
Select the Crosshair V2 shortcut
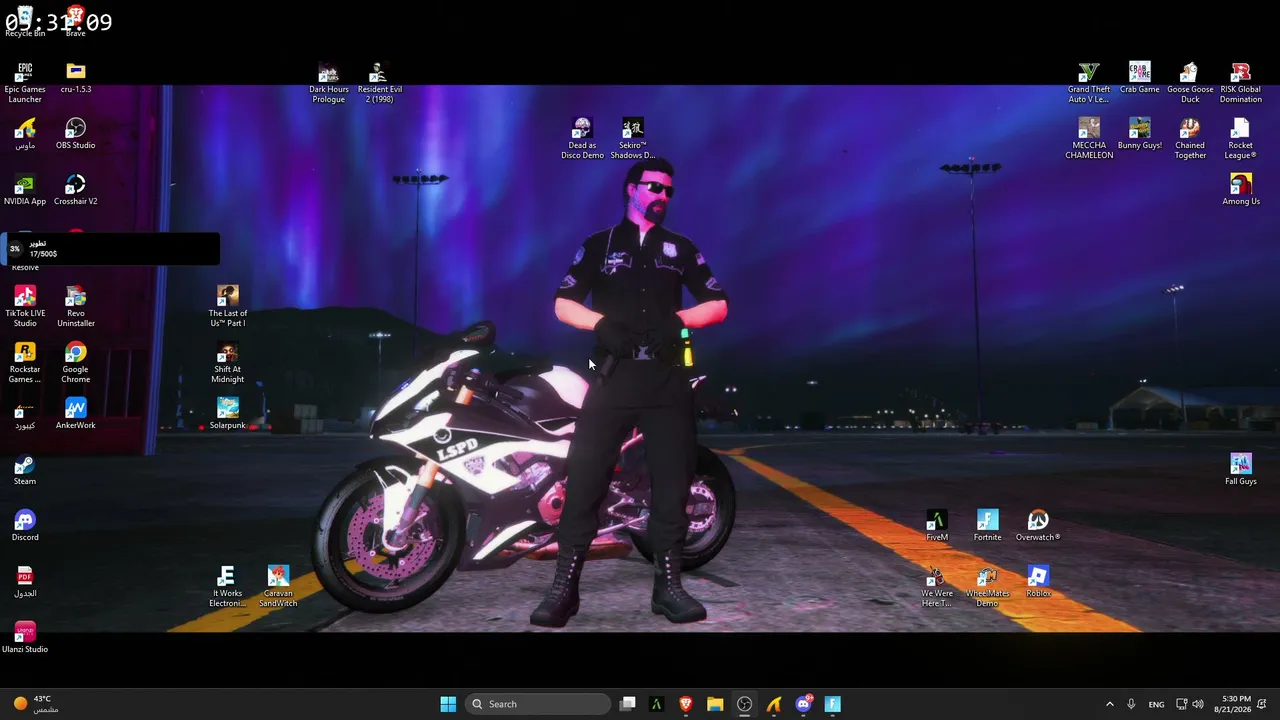pos(76,189)
